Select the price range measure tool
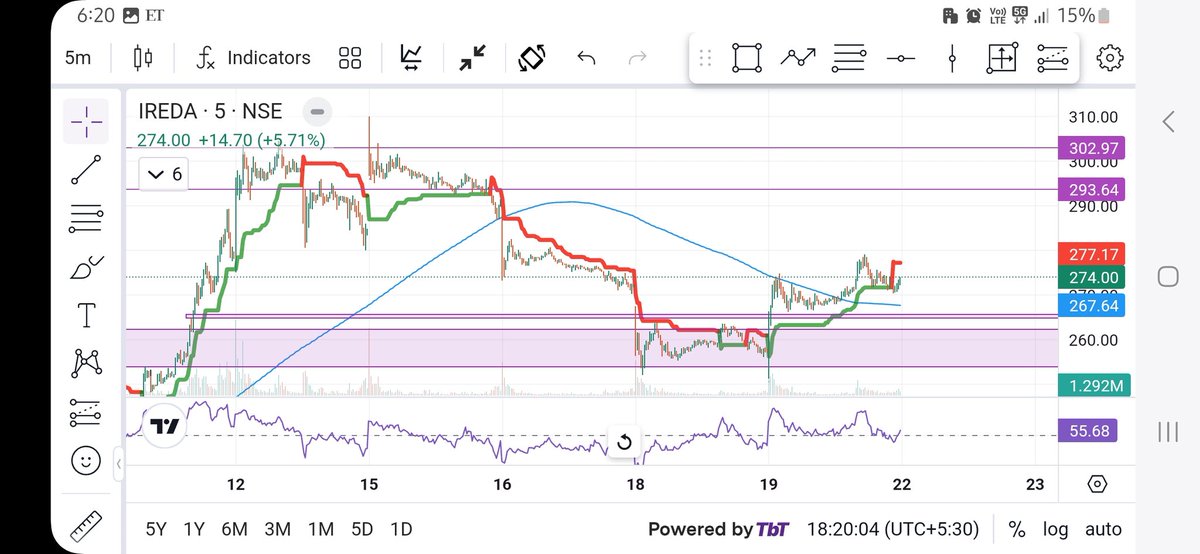 (x=1002, y=58)
